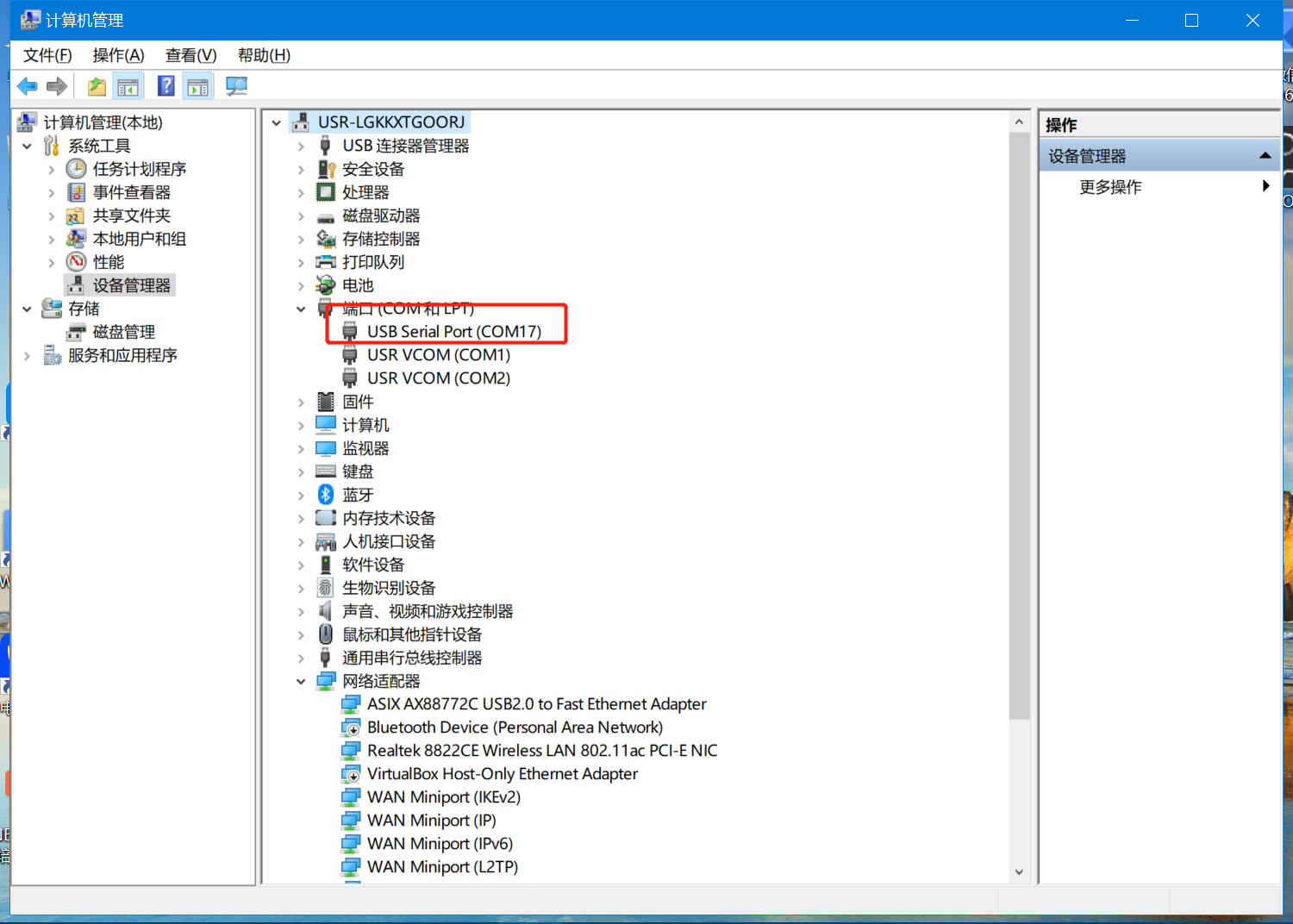This screenshot has height=924, width=1293.
Task: Select 事件查看器 in system tools
Action: click(131, 192)
